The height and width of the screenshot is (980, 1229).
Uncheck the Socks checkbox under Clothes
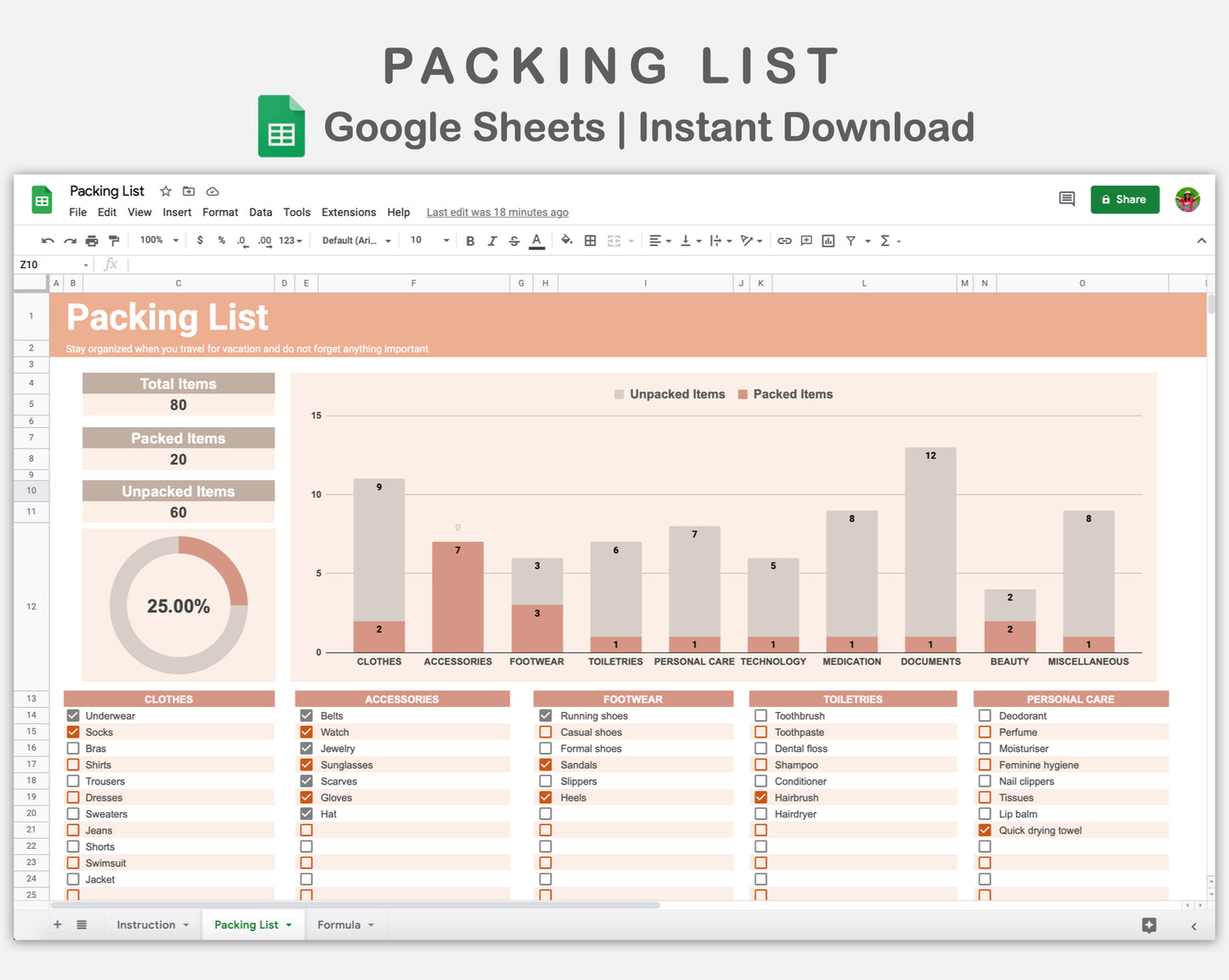73,732
